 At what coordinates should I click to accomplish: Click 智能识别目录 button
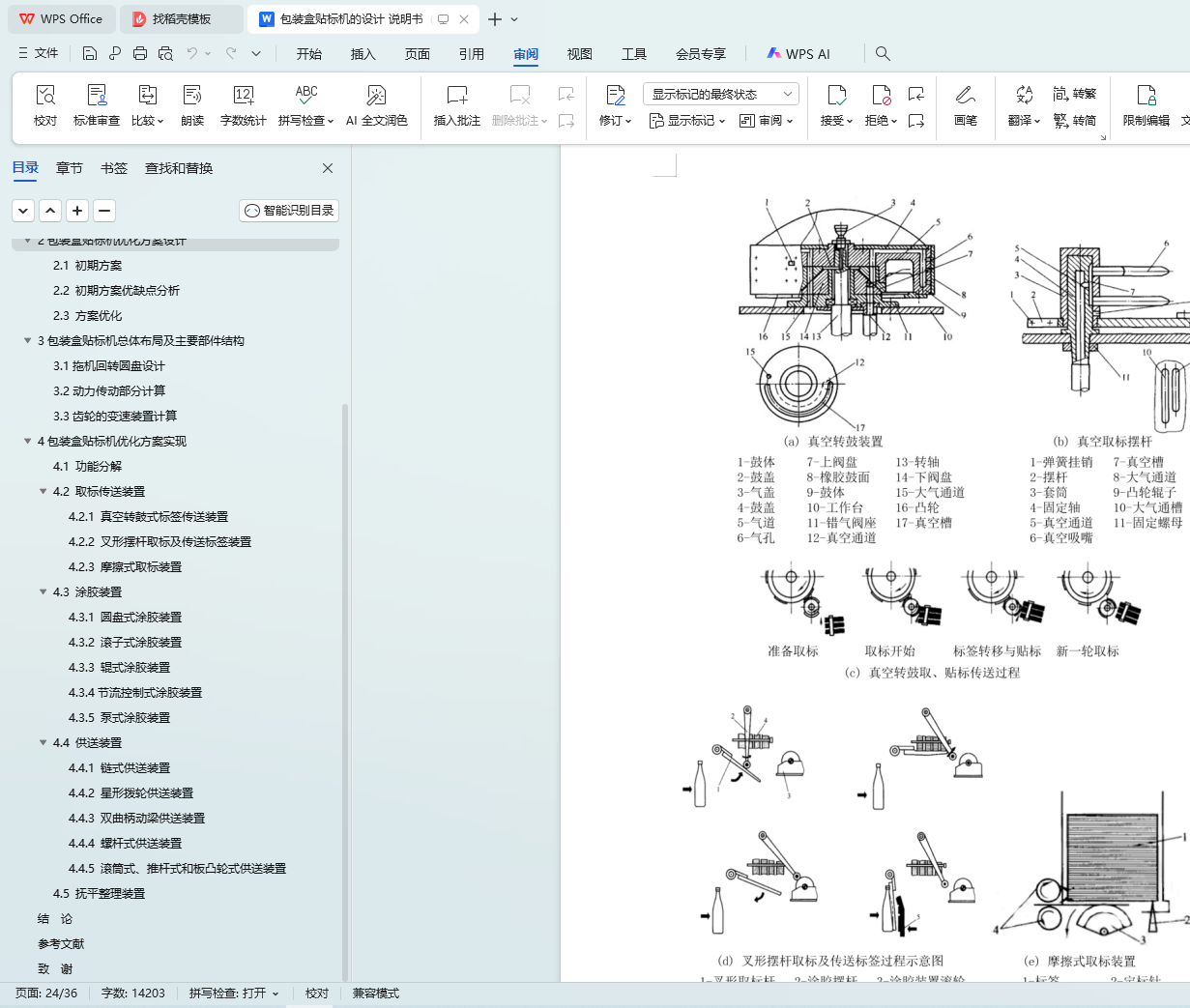[x=289, y=210]
